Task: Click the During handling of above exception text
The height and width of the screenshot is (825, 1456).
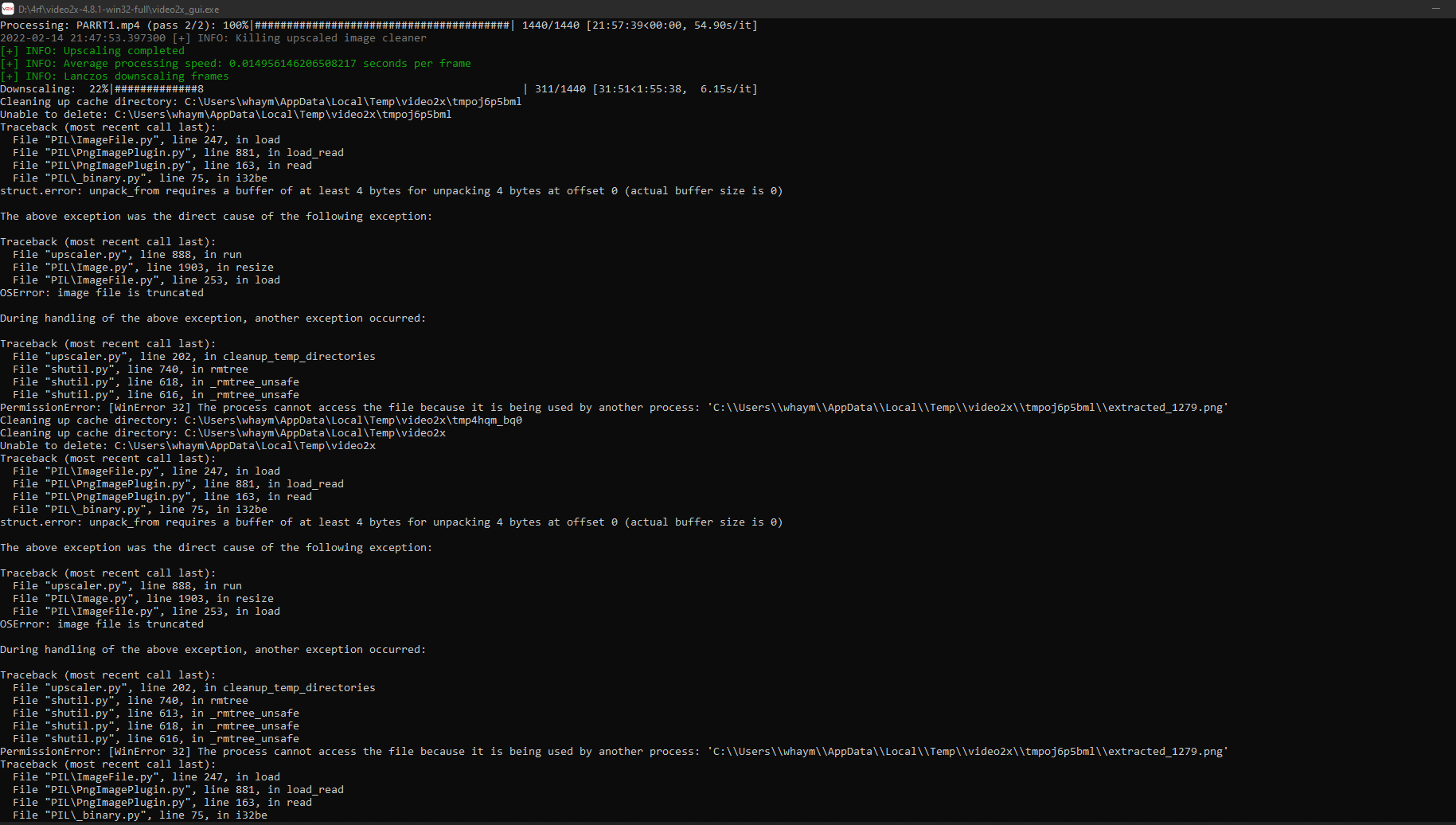Action: 213,318
